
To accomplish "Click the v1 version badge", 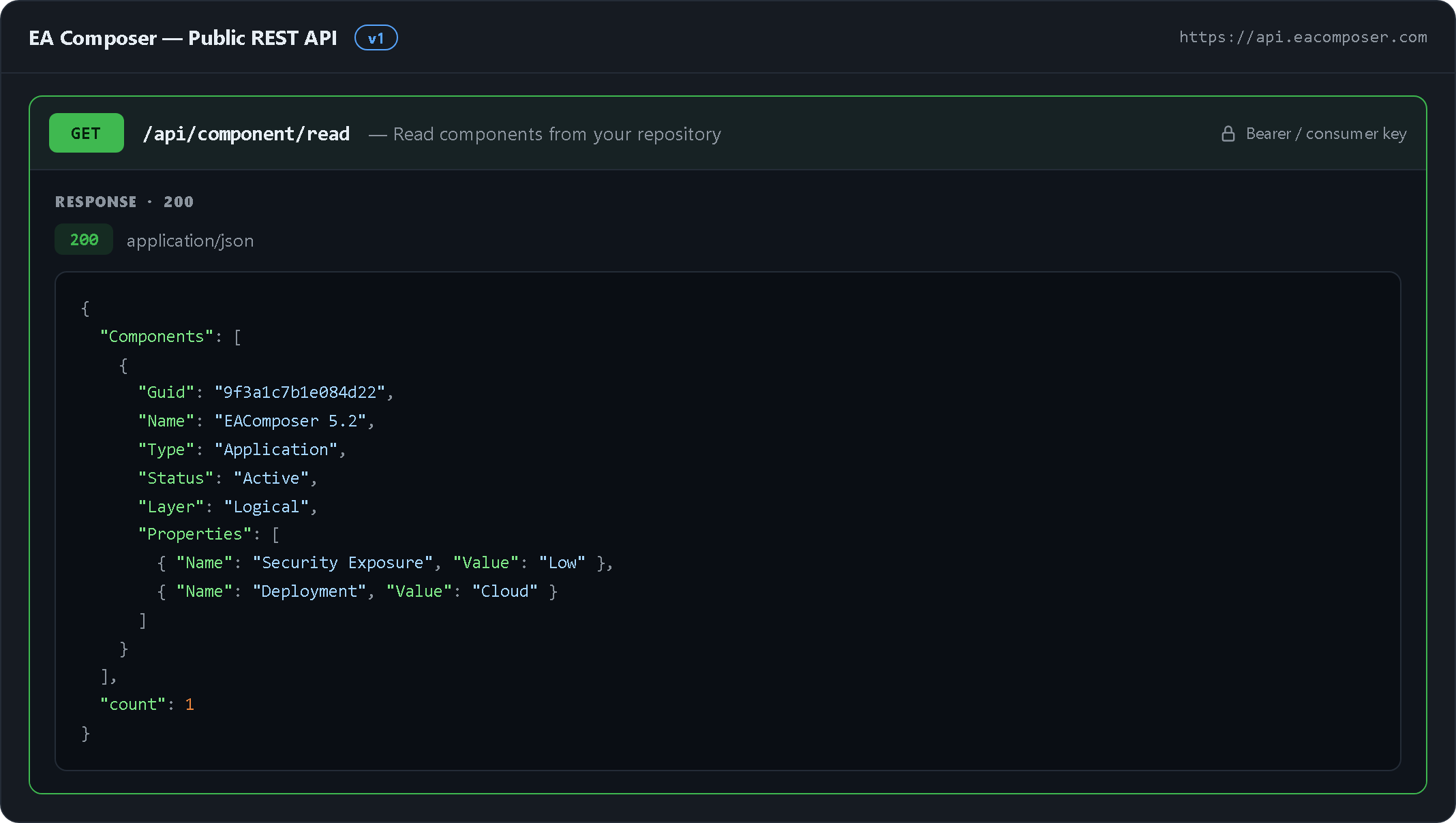I will [x=376, y=38].
